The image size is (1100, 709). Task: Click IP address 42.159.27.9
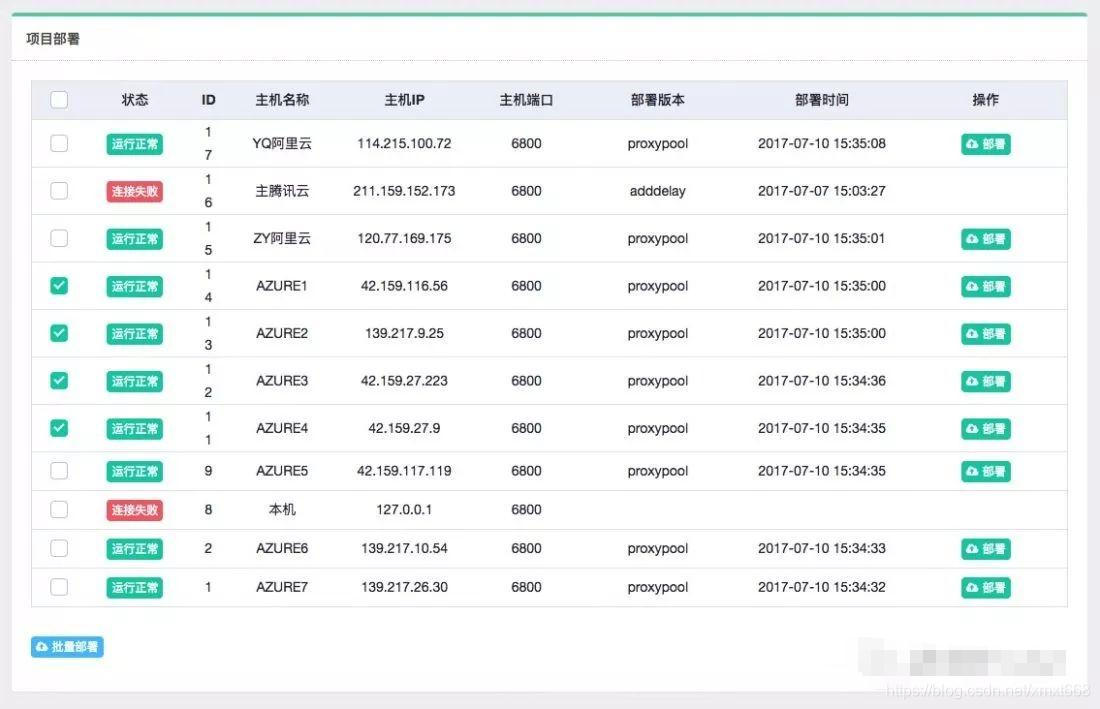(404, 428)
